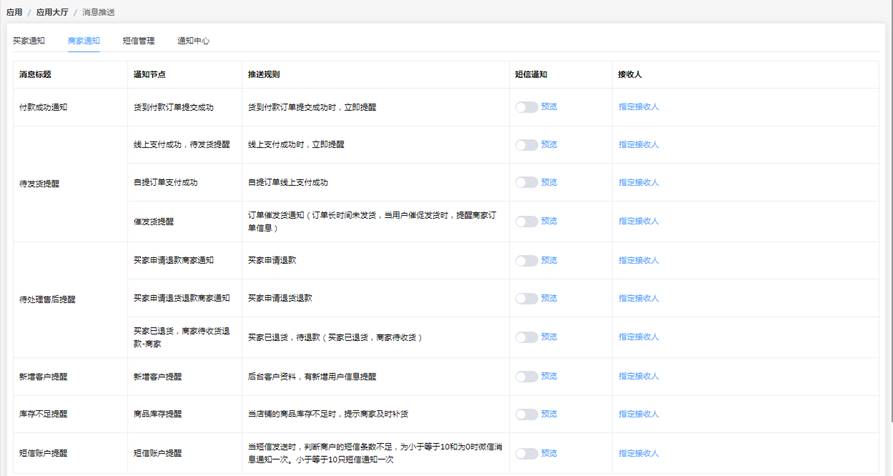
Task: Assign recipient for 线上支付成功，待发货提醒 row
Action: click(638, 145)
